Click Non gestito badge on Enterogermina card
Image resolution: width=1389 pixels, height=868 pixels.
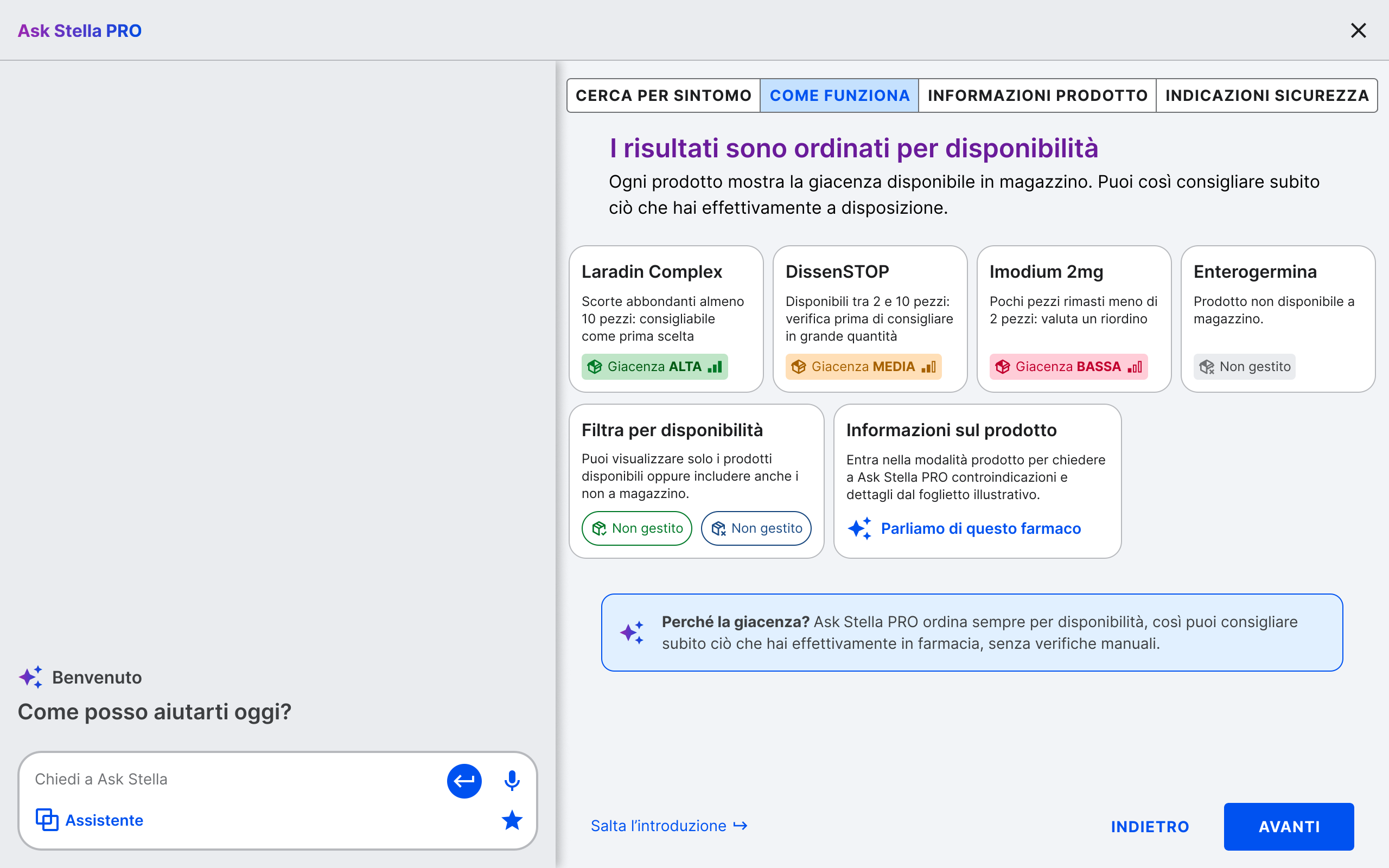pyautogui.click(x=1244, y=367)
